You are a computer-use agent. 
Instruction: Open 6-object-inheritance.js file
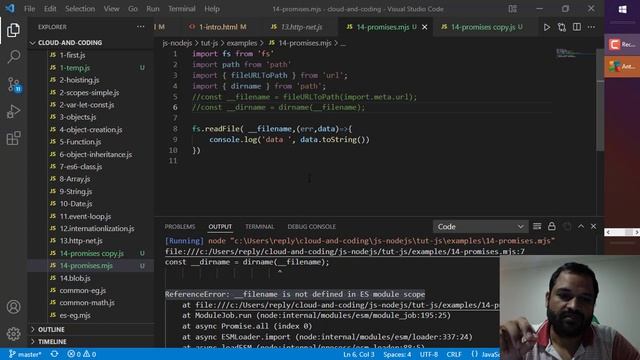[96, 154]
